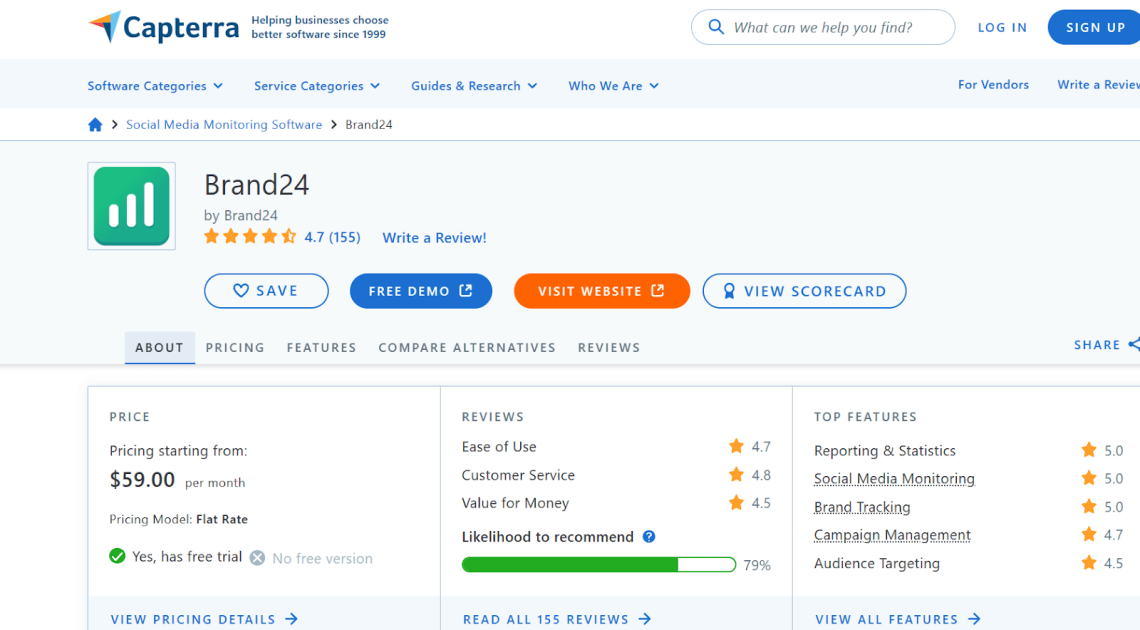
Task: Expand the Who We Are menu
Action: tap(613, 86)
